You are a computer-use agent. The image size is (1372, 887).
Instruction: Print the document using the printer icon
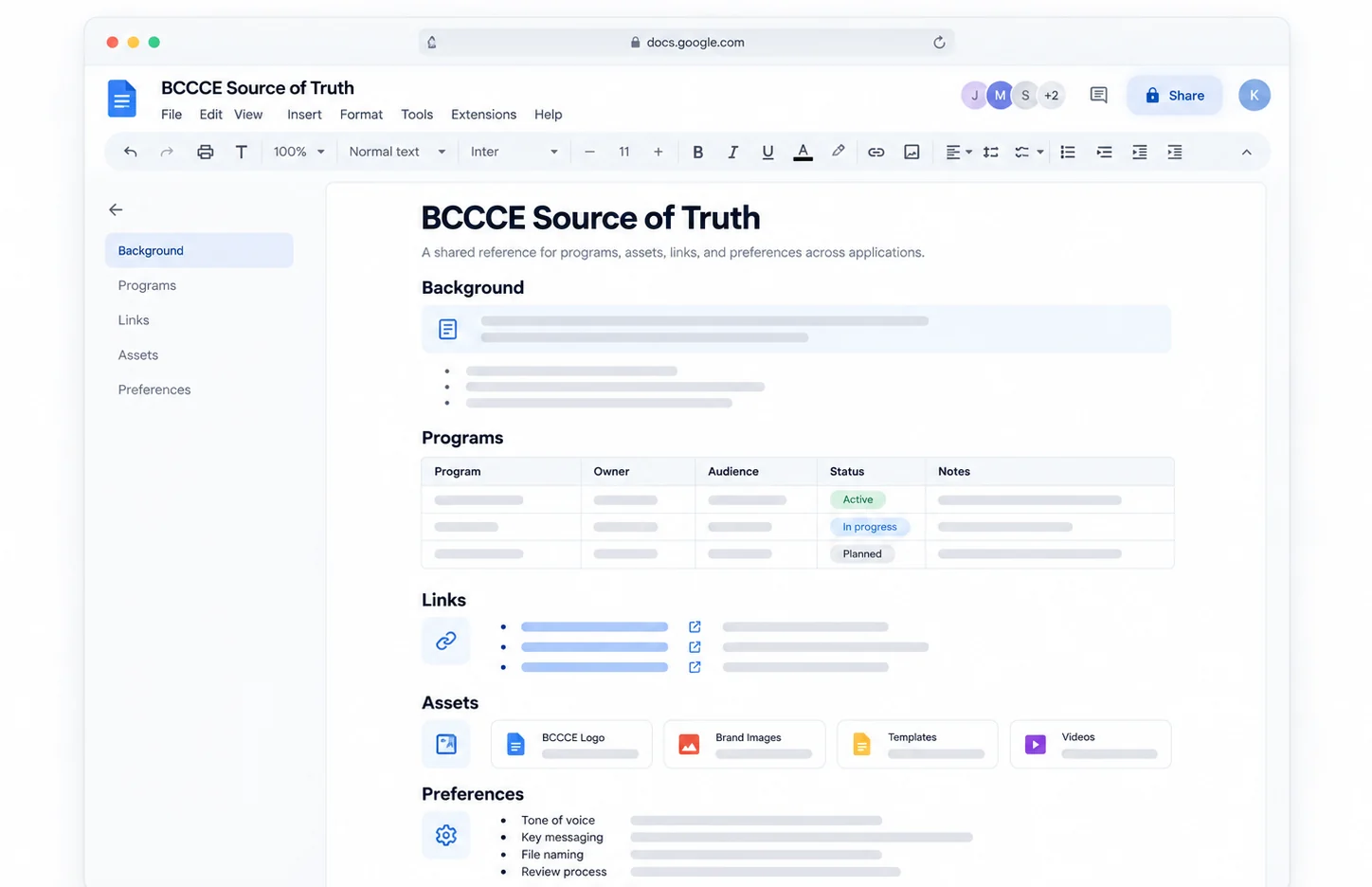(205, 152)
